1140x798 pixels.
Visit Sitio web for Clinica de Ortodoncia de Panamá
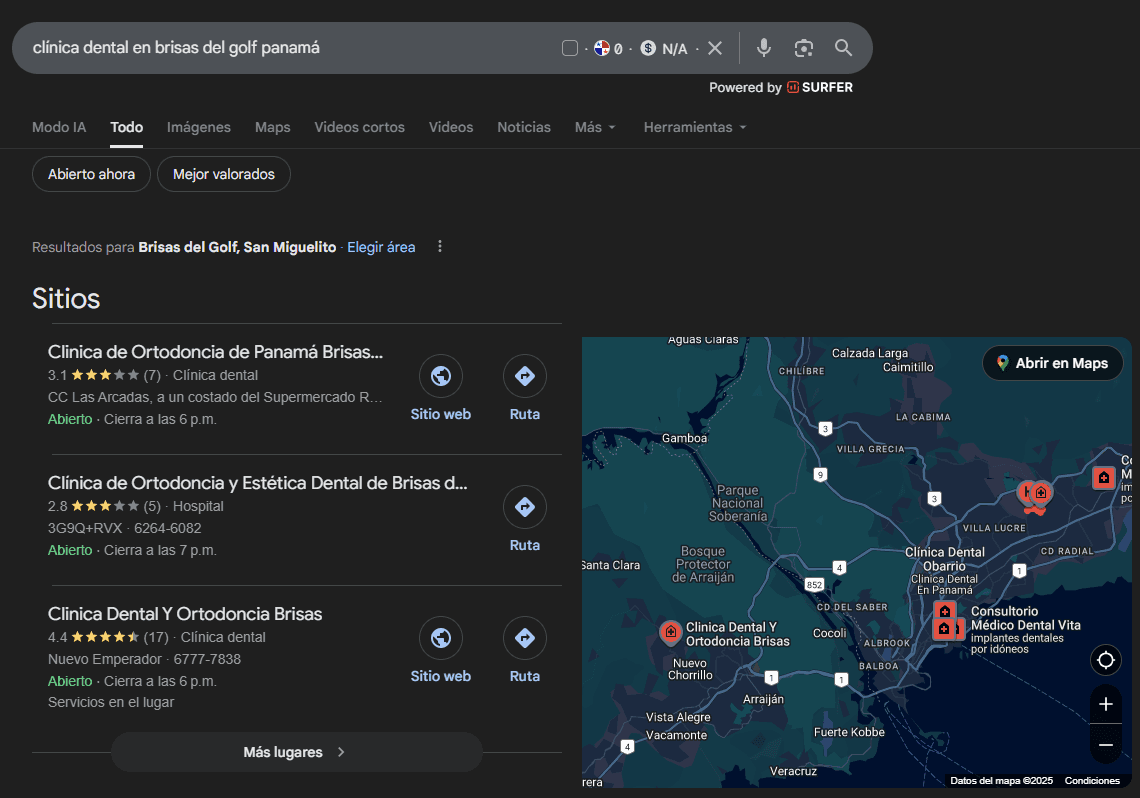tap(441, 389)
